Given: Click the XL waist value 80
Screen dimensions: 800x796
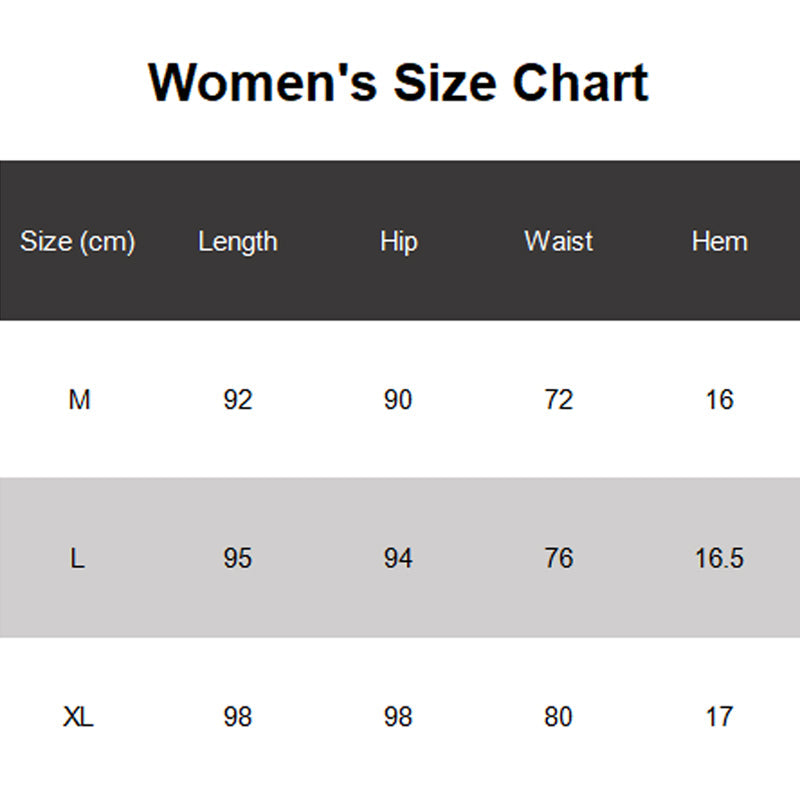Looking at the screenshot, I should 558,717.
